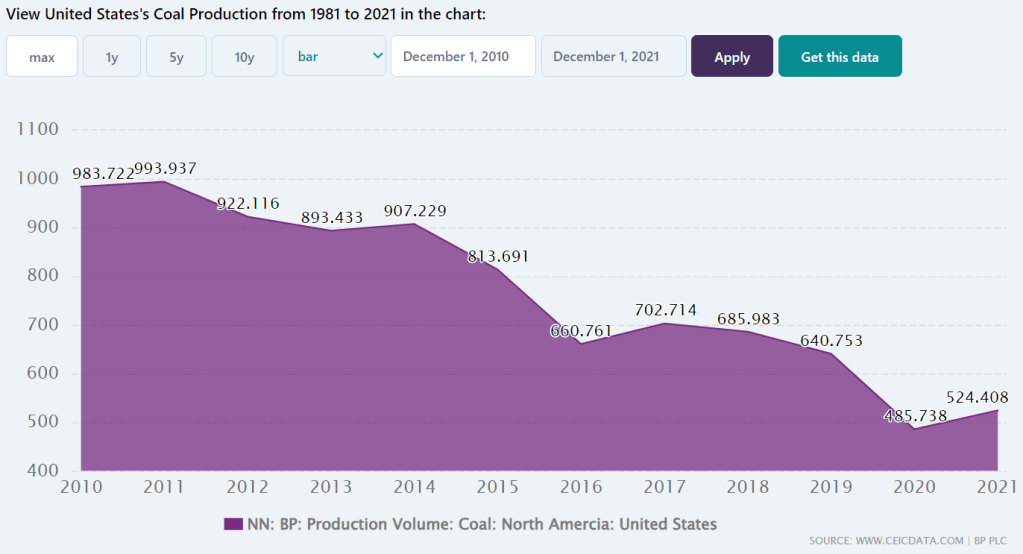Viewport: 1023px width, 554px height.
Task: Choose the 1y time range
Action: click(x=112, y=57)
